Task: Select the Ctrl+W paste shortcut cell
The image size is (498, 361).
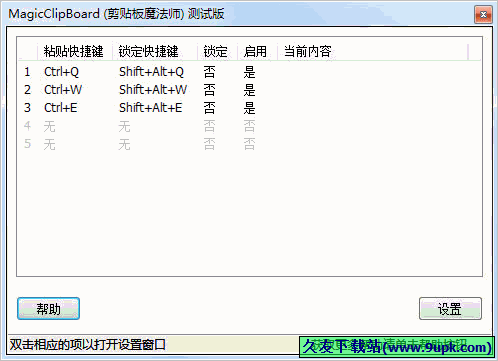Action: coord(63,90)
